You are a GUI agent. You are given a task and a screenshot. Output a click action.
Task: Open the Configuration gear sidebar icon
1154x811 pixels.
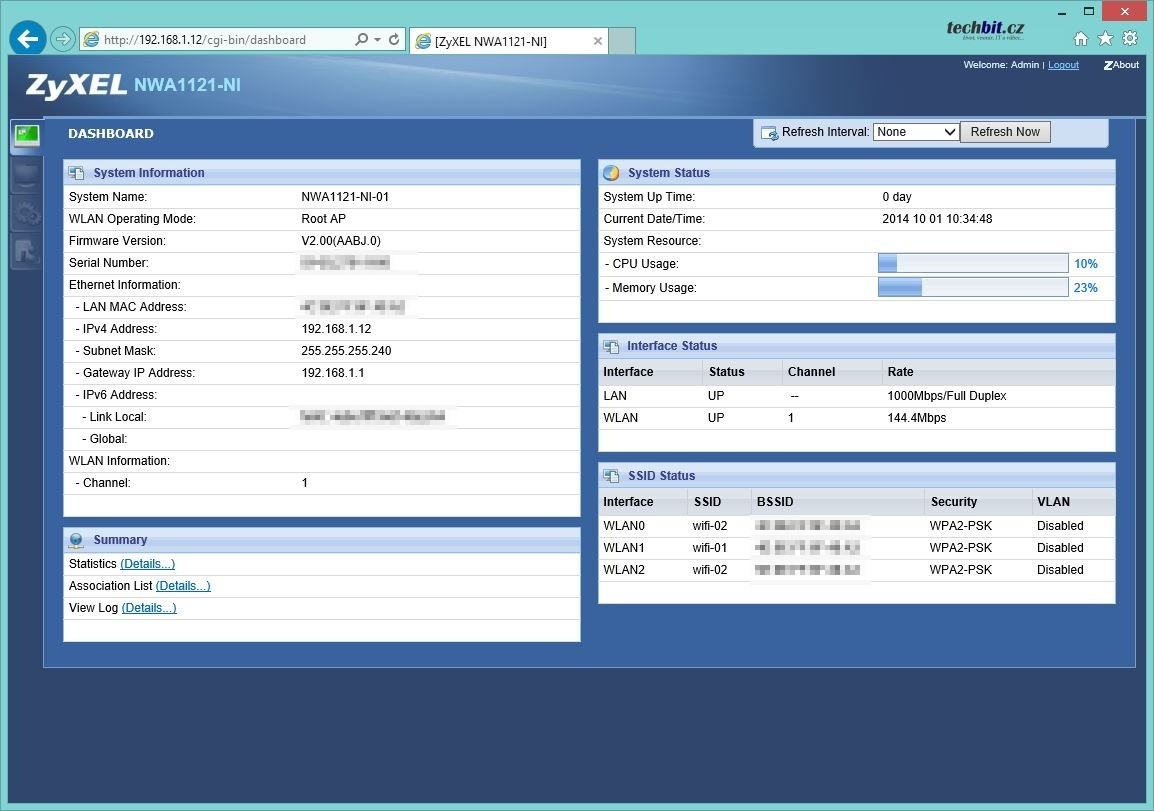click(26, 213)
